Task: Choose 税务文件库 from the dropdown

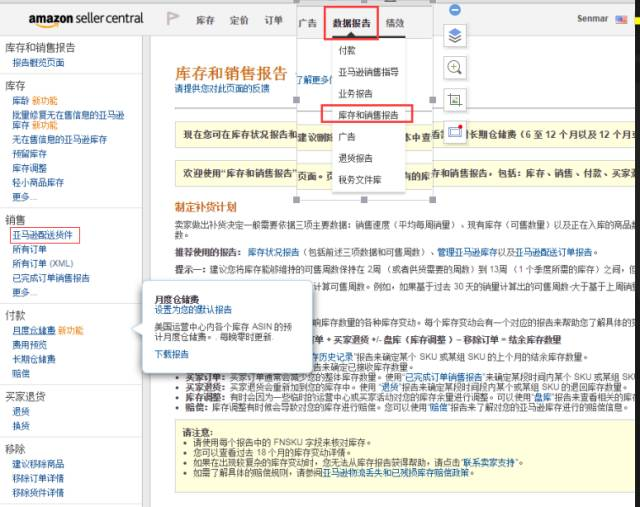Action: pos(360,180)
